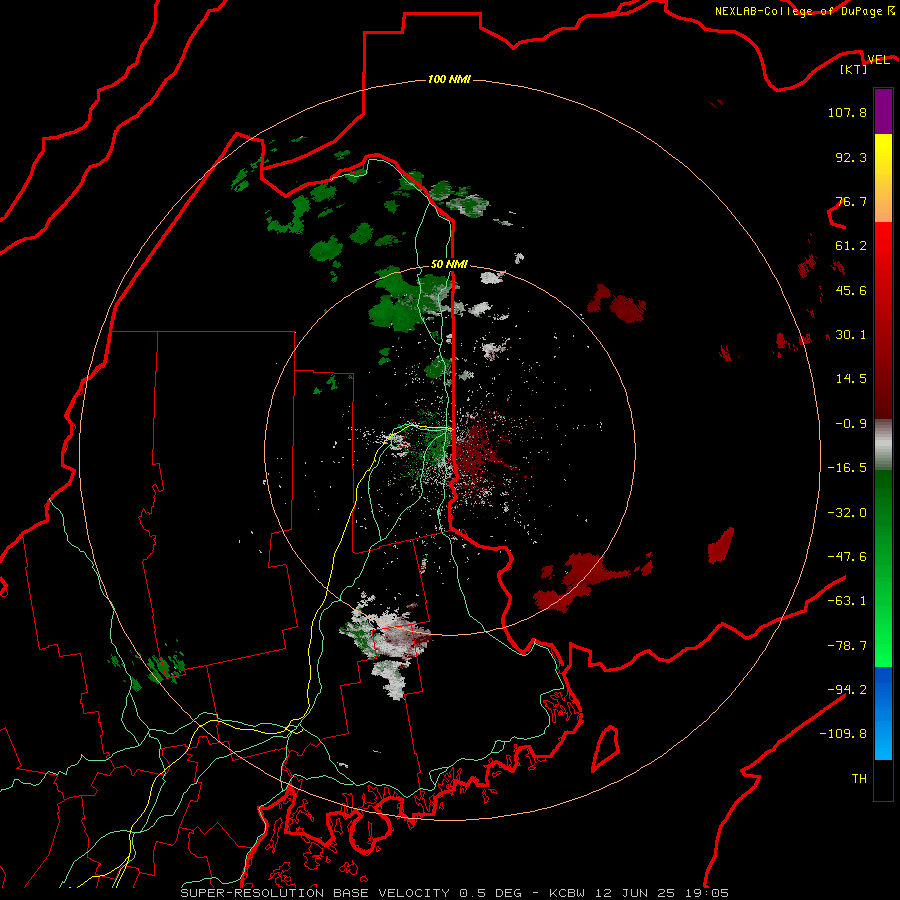Click the -47.6 velocity scale value
This screenshot has height=900, width=900.
coord(847,557)
